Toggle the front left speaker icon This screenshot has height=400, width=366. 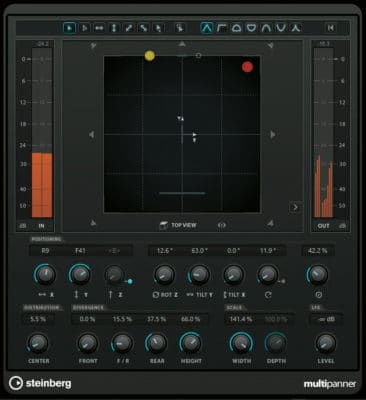(x=93, y=45)
